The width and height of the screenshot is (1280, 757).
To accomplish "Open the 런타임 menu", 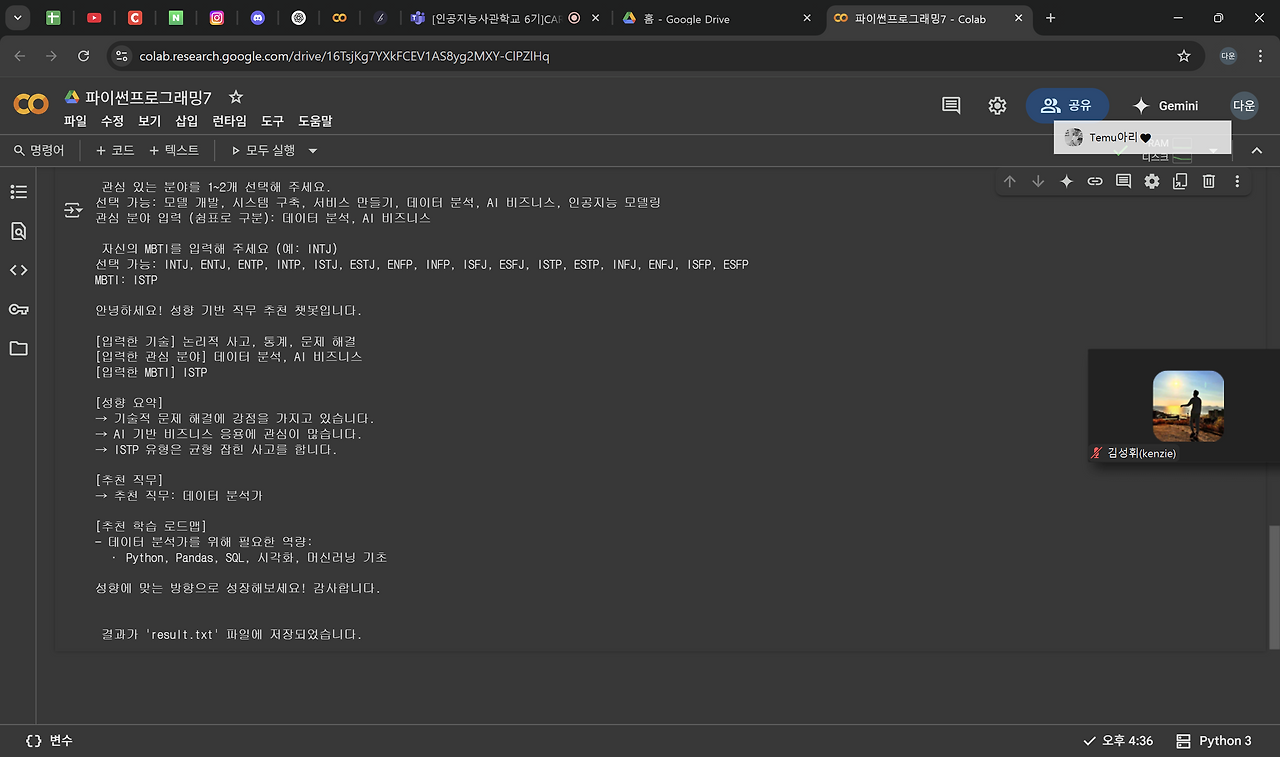I will [228, 120].
